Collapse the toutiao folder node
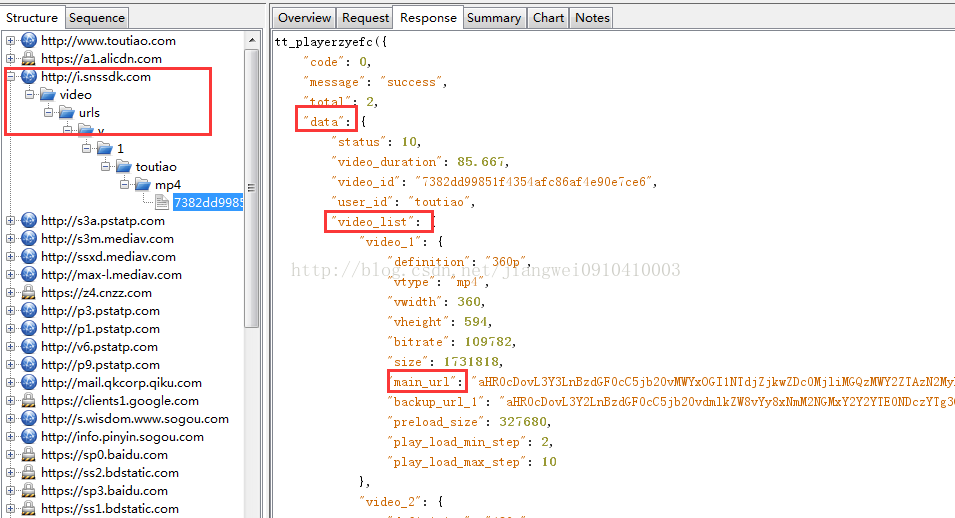955x518 pixels. tap(105, 166)
